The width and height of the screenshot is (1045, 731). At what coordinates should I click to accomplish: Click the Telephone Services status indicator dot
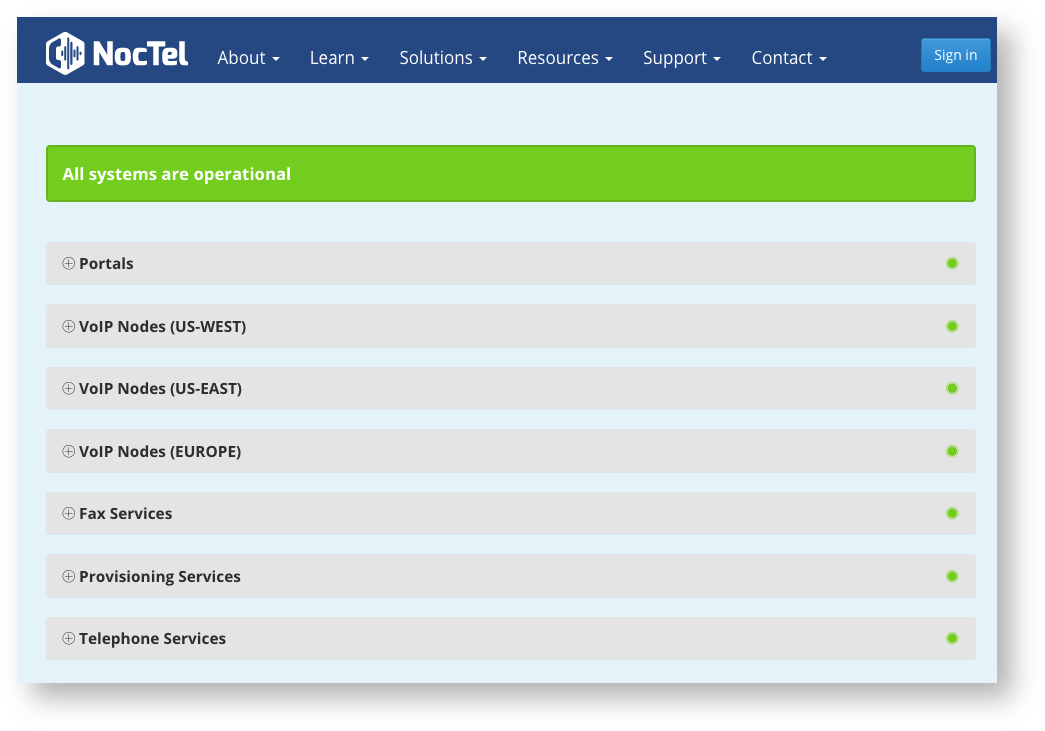[x=952, y=638]
